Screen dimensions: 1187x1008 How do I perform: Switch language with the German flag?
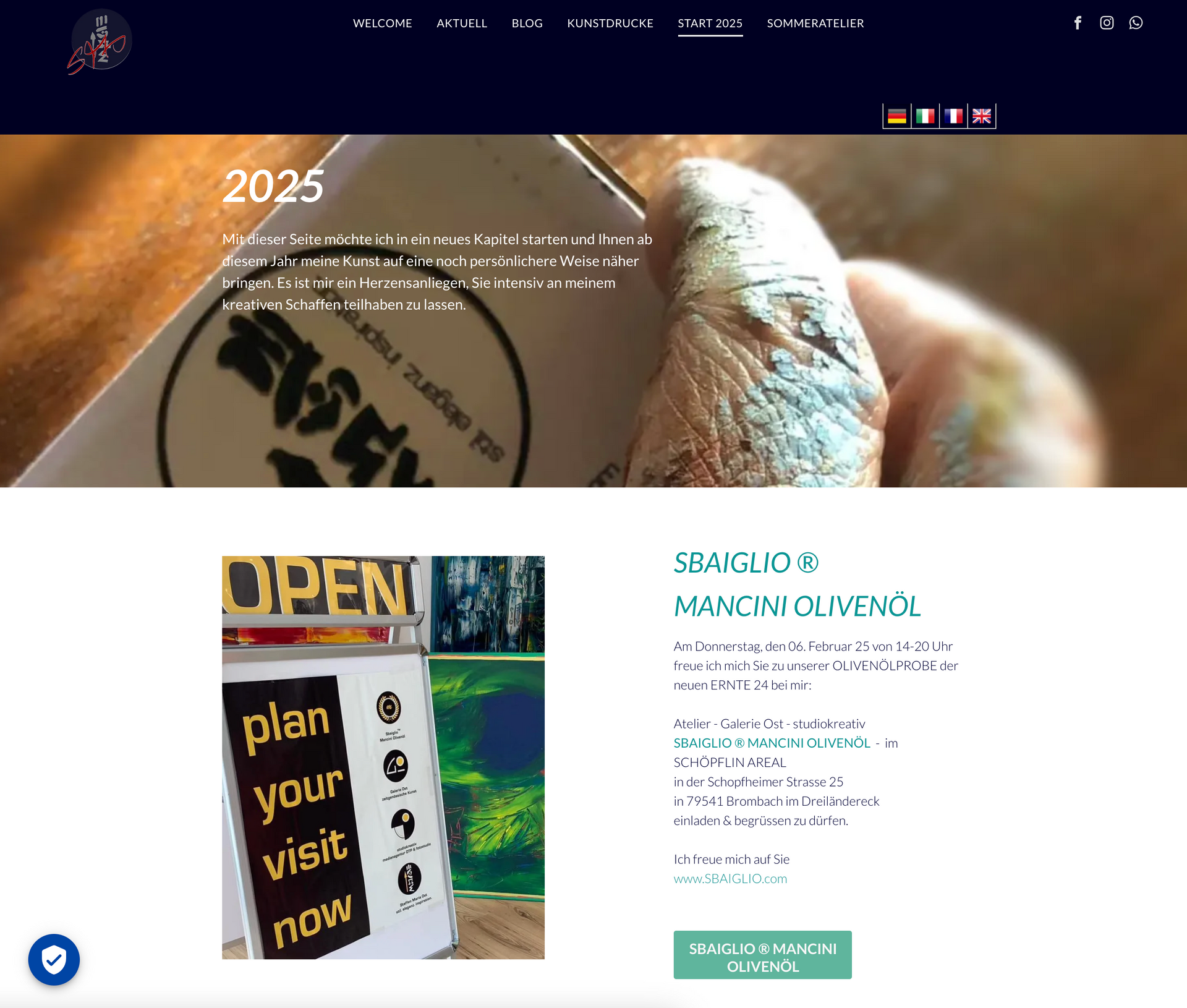click(x=897, y=116)
